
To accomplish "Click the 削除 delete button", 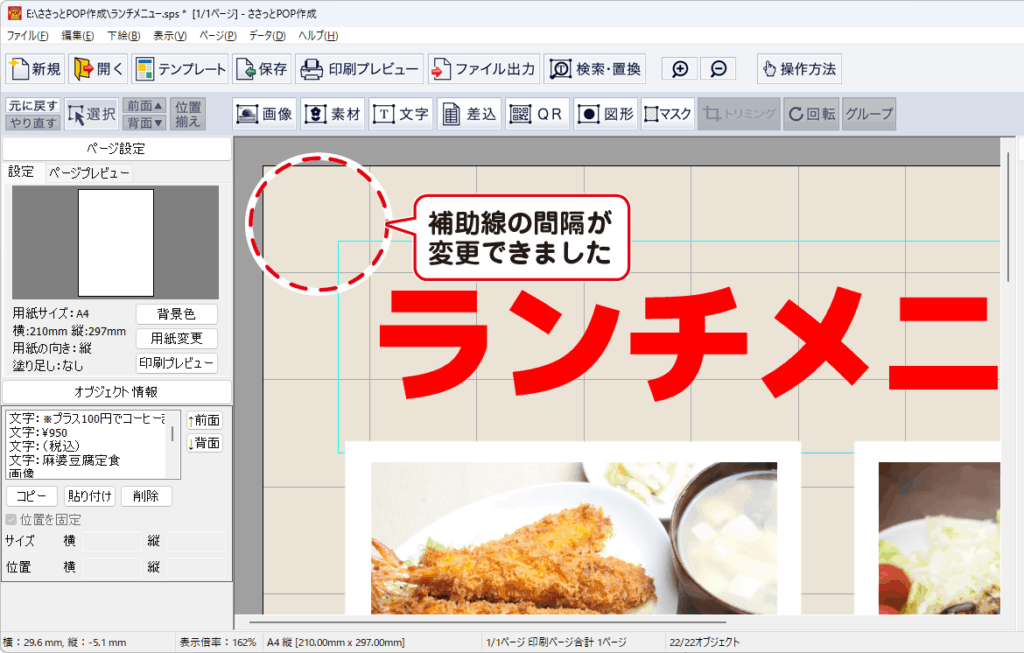I will point(146,496).
